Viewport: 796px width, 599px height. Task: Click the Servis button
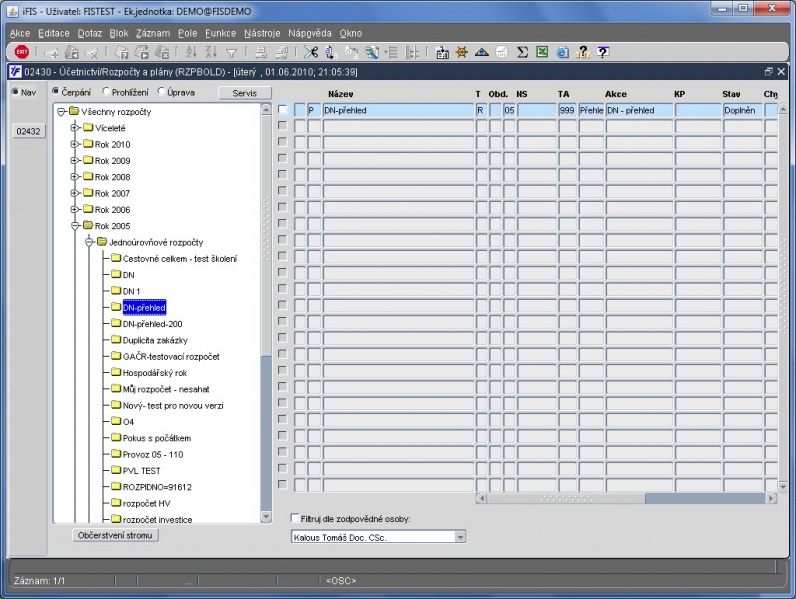pos(245,93)
